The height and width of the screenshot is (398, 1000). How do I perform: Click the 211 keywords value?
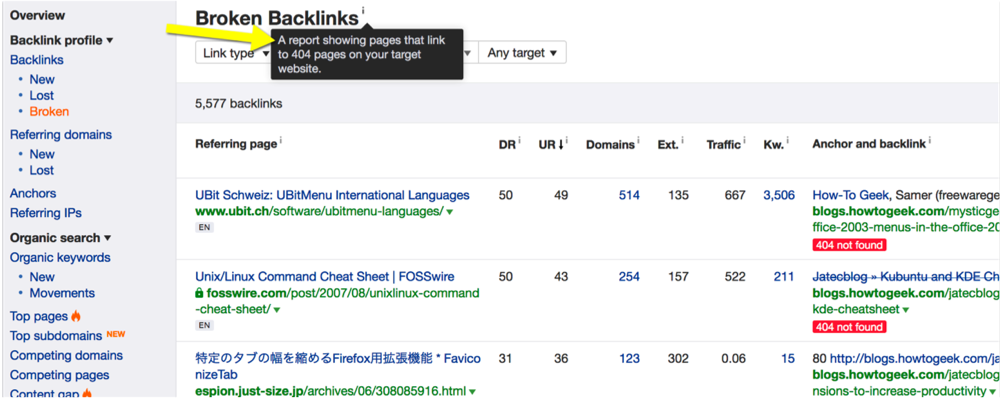[x=784, y=277]
